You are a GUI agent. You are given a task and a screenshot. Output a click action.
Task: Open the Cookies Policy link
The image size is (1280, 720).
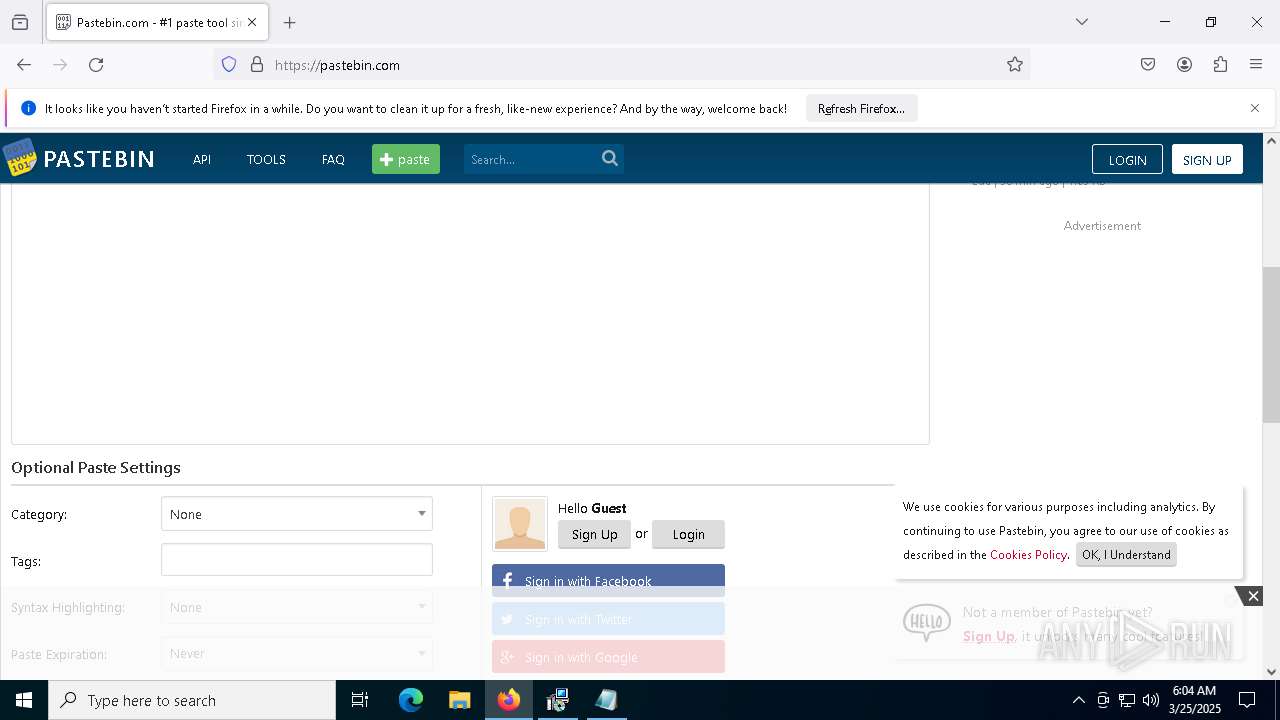point(1028,555)
